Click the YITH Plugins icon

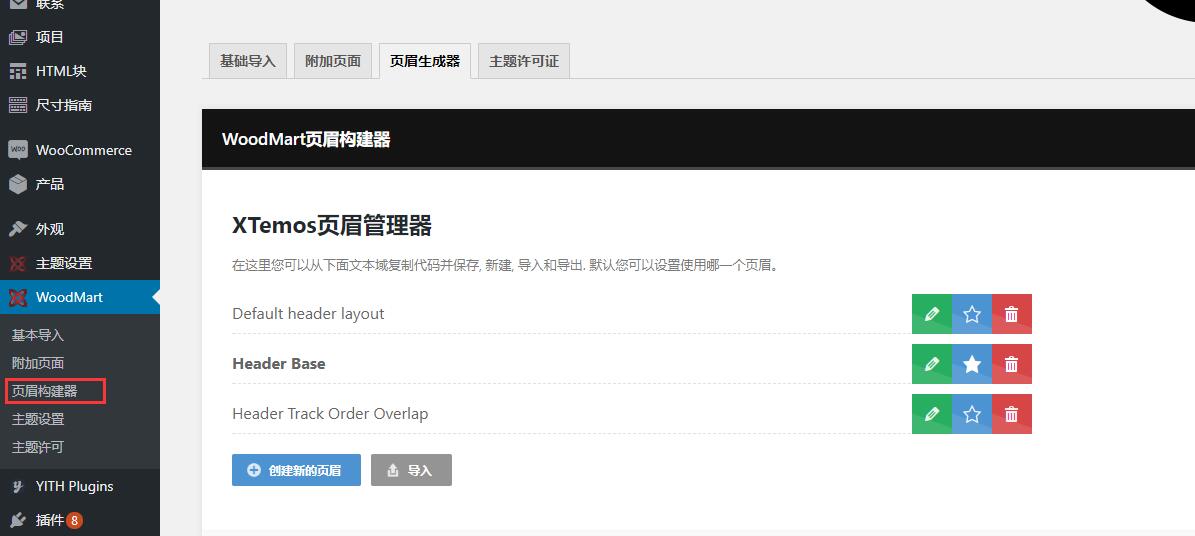pyautogui.click(x=18, y=486)
